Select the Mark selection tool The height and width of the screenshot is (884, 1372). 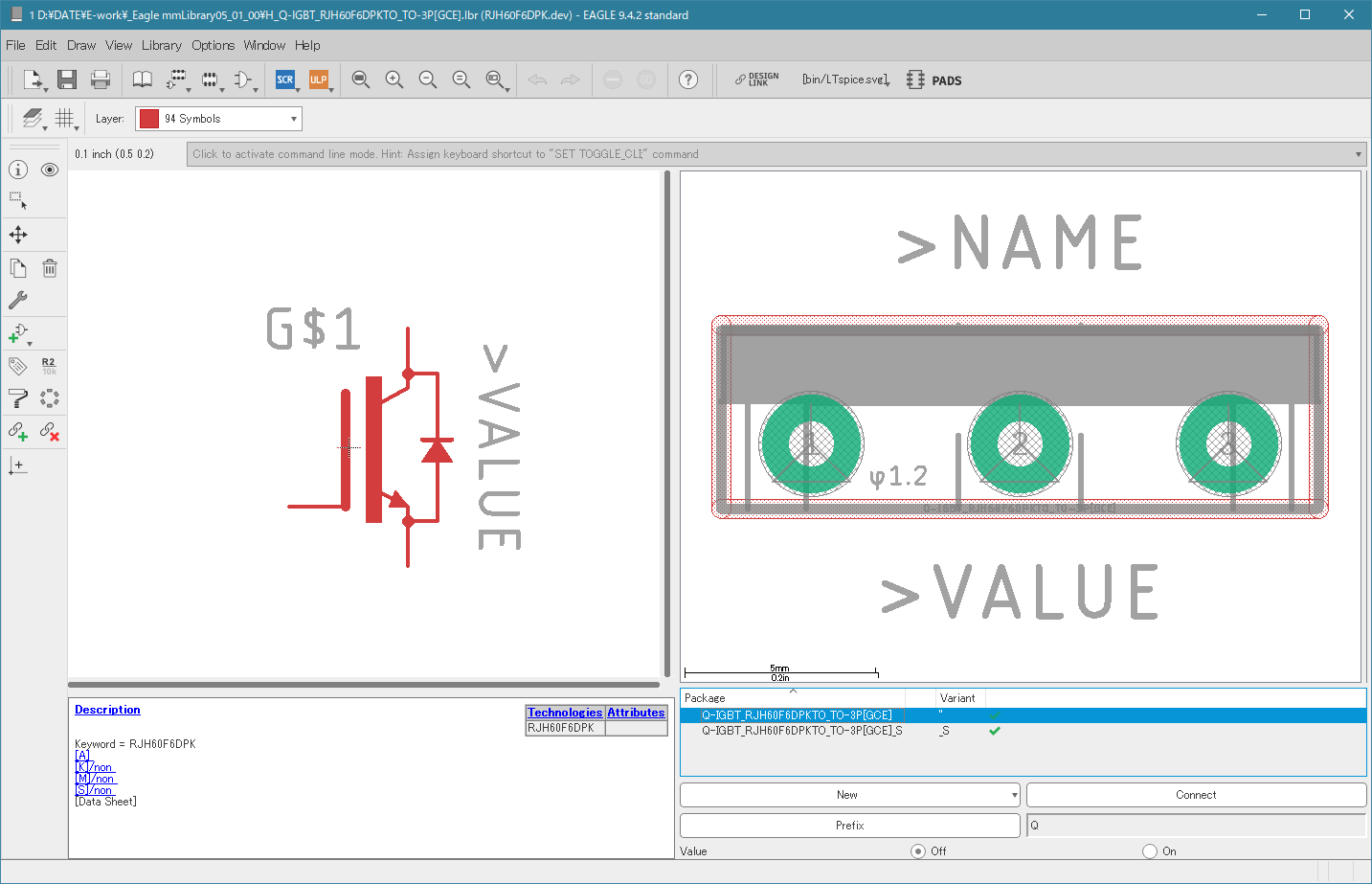click(18, 201)
